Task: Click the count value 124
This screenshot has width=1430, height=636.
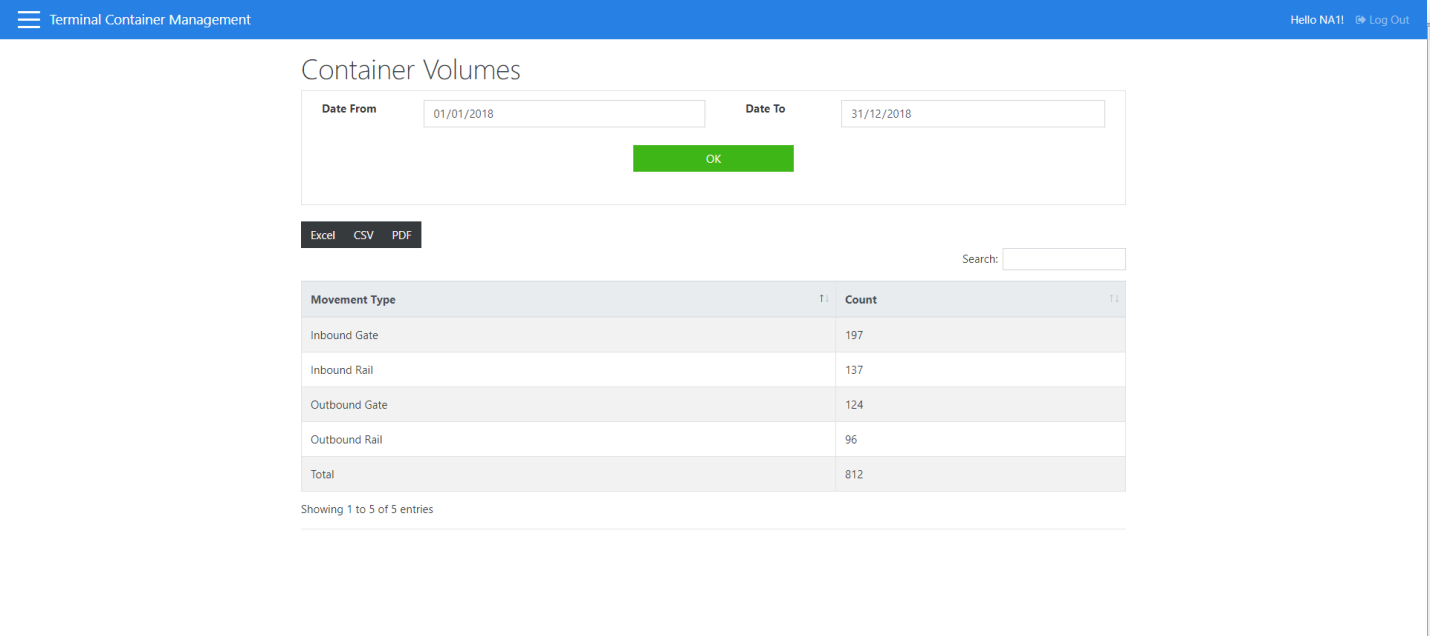Action: click(854, 405)
